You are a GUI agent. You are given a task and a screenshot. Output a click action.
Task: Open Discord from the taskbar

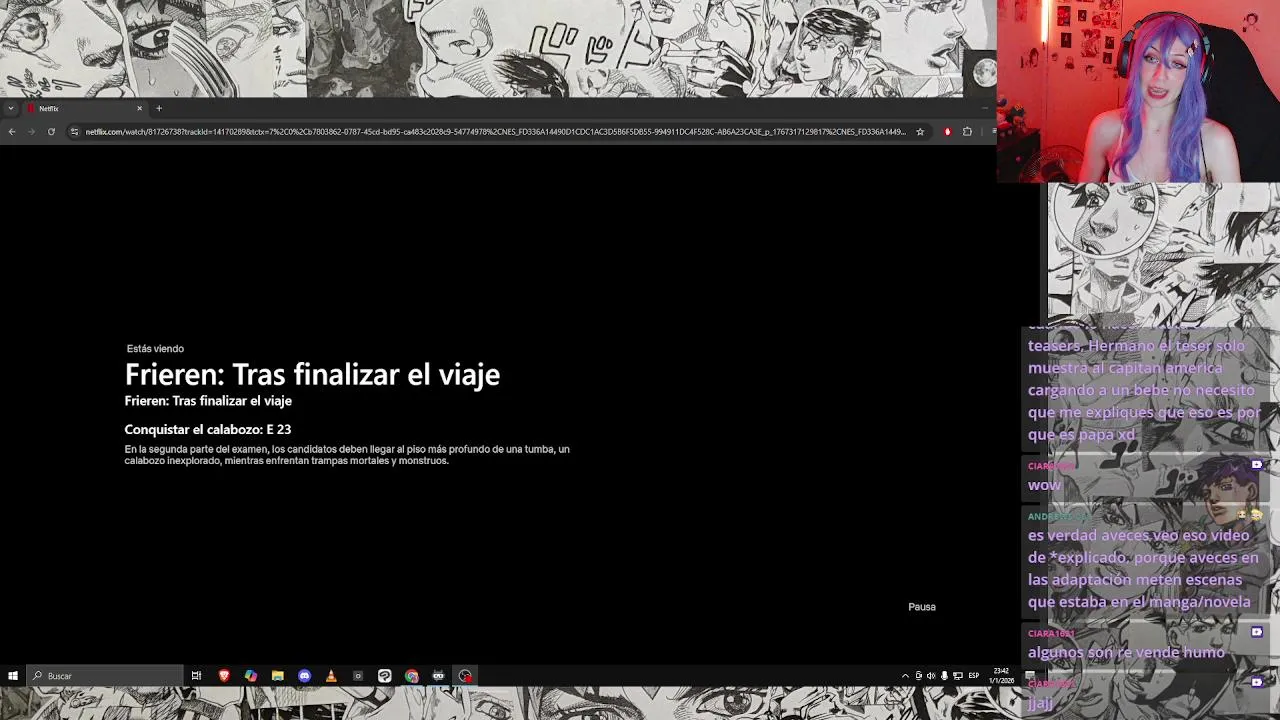coord(304,676)
